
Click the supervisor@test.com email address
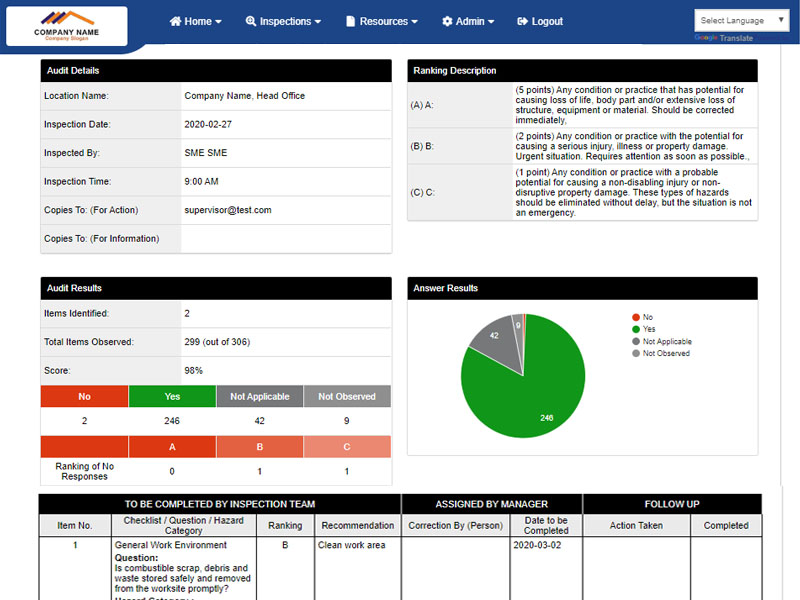[228, 210]
